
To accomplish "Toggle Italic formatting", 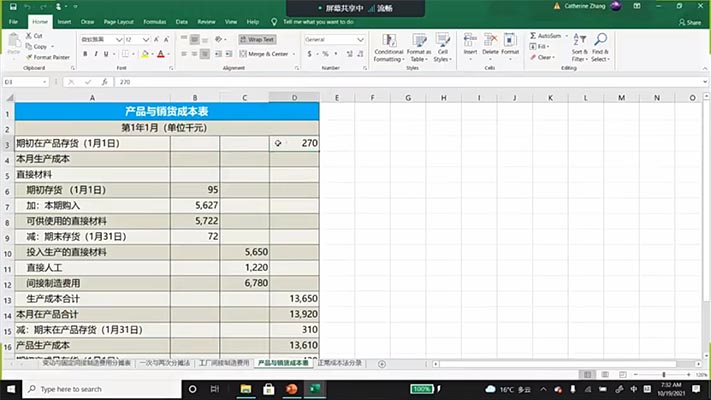I will pyautogui.click(x=96, y=54).
